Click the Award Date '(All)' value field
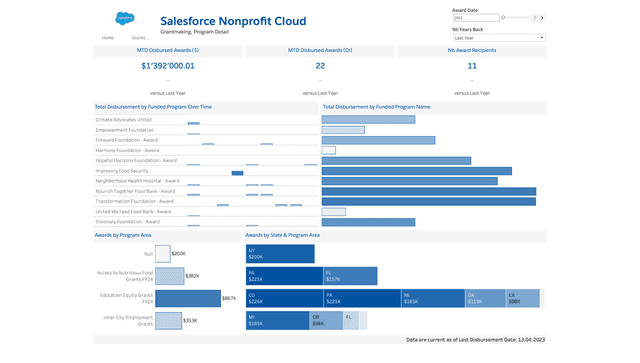The height and width of the screenshot is (363, 640). [x=476, y=18]
